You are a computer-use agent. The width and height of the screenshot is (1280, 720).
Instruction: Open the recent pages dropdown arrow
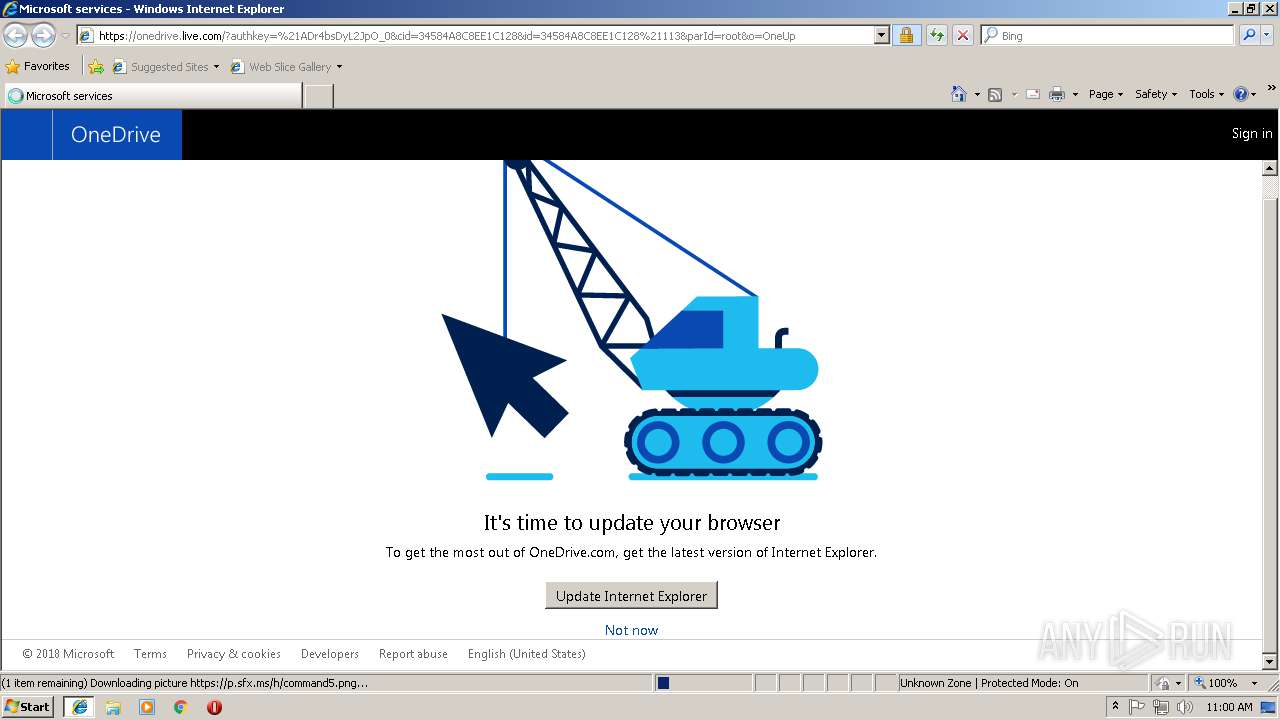(65, 36)
